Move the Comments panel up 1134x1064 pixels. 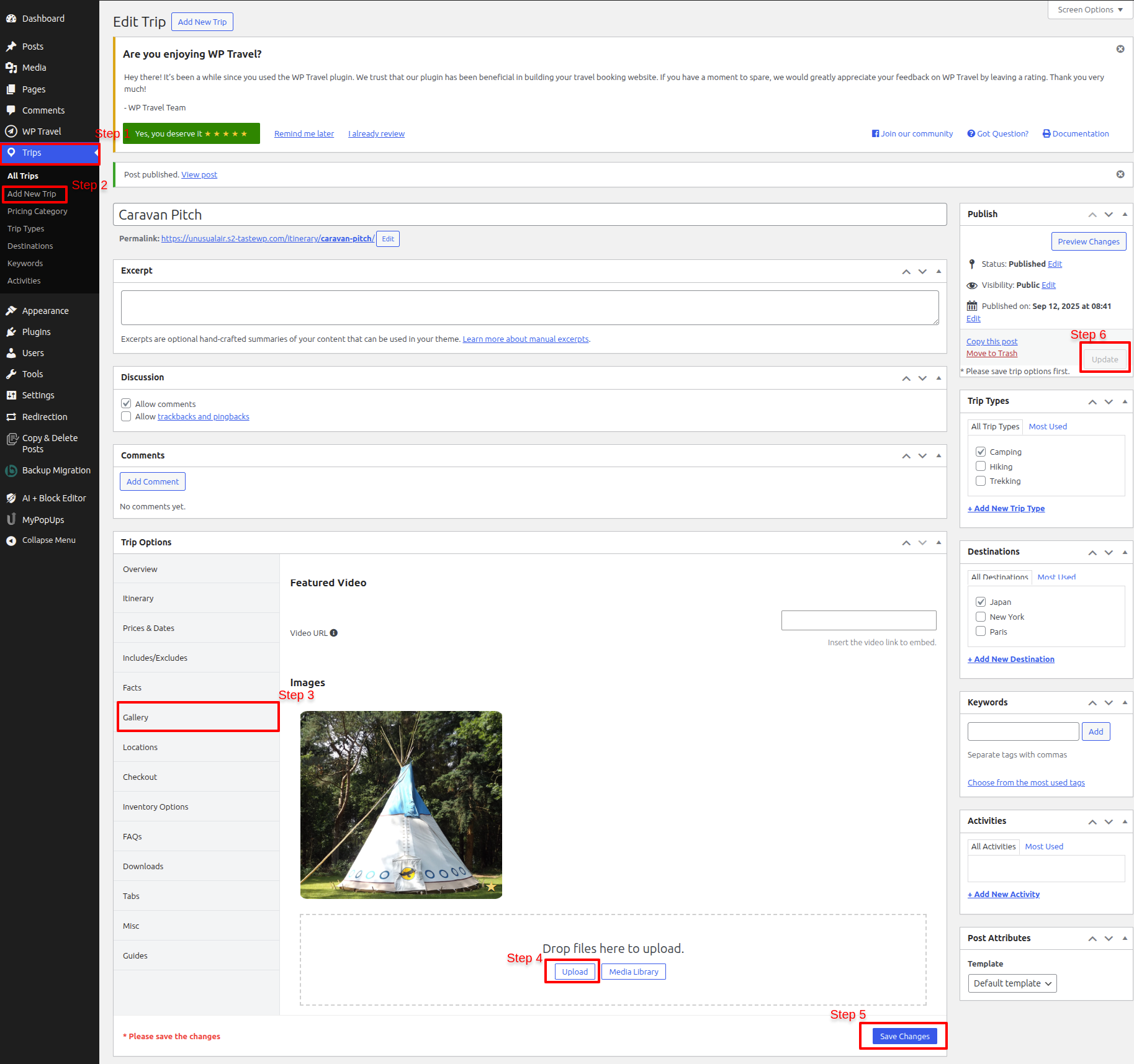click(x=906, y=456)
